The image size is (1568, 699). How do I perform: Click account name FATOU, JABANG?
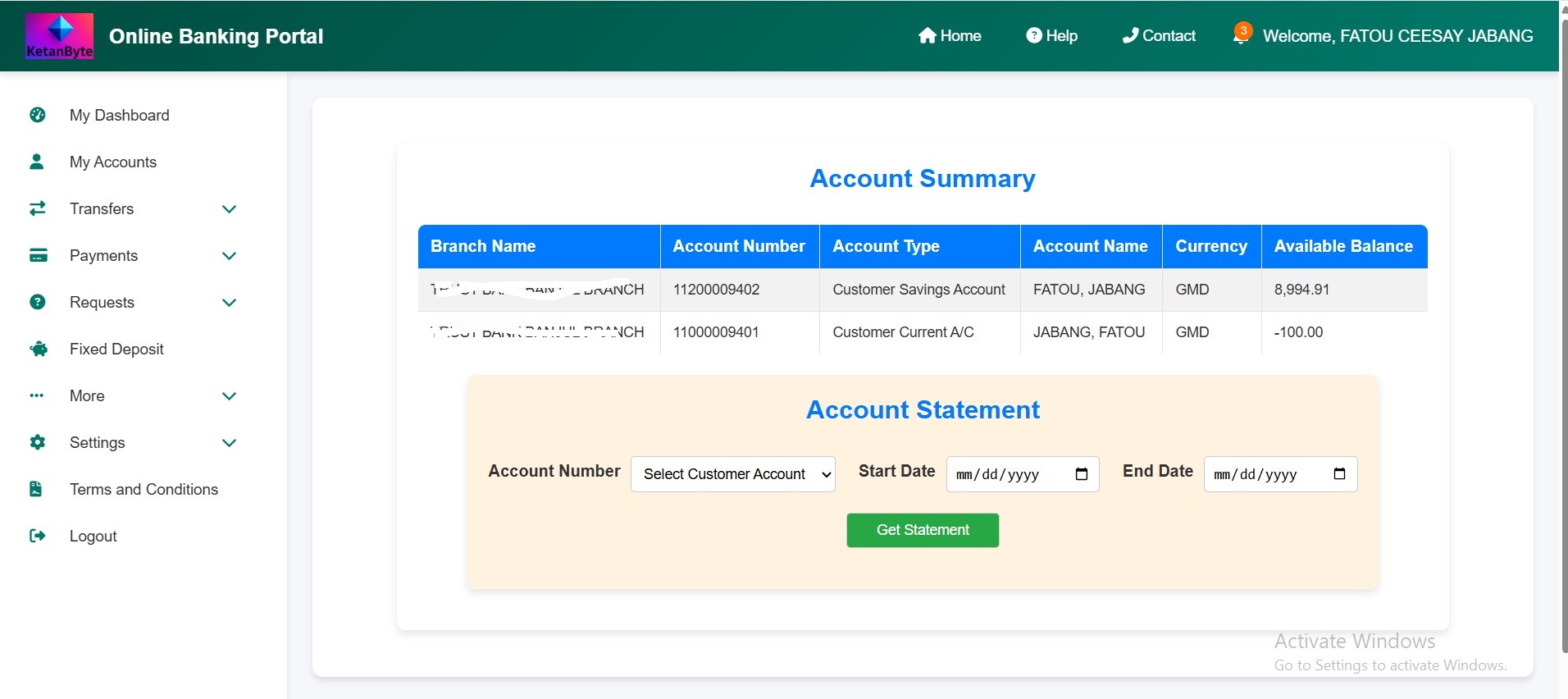click(1089, 290)
